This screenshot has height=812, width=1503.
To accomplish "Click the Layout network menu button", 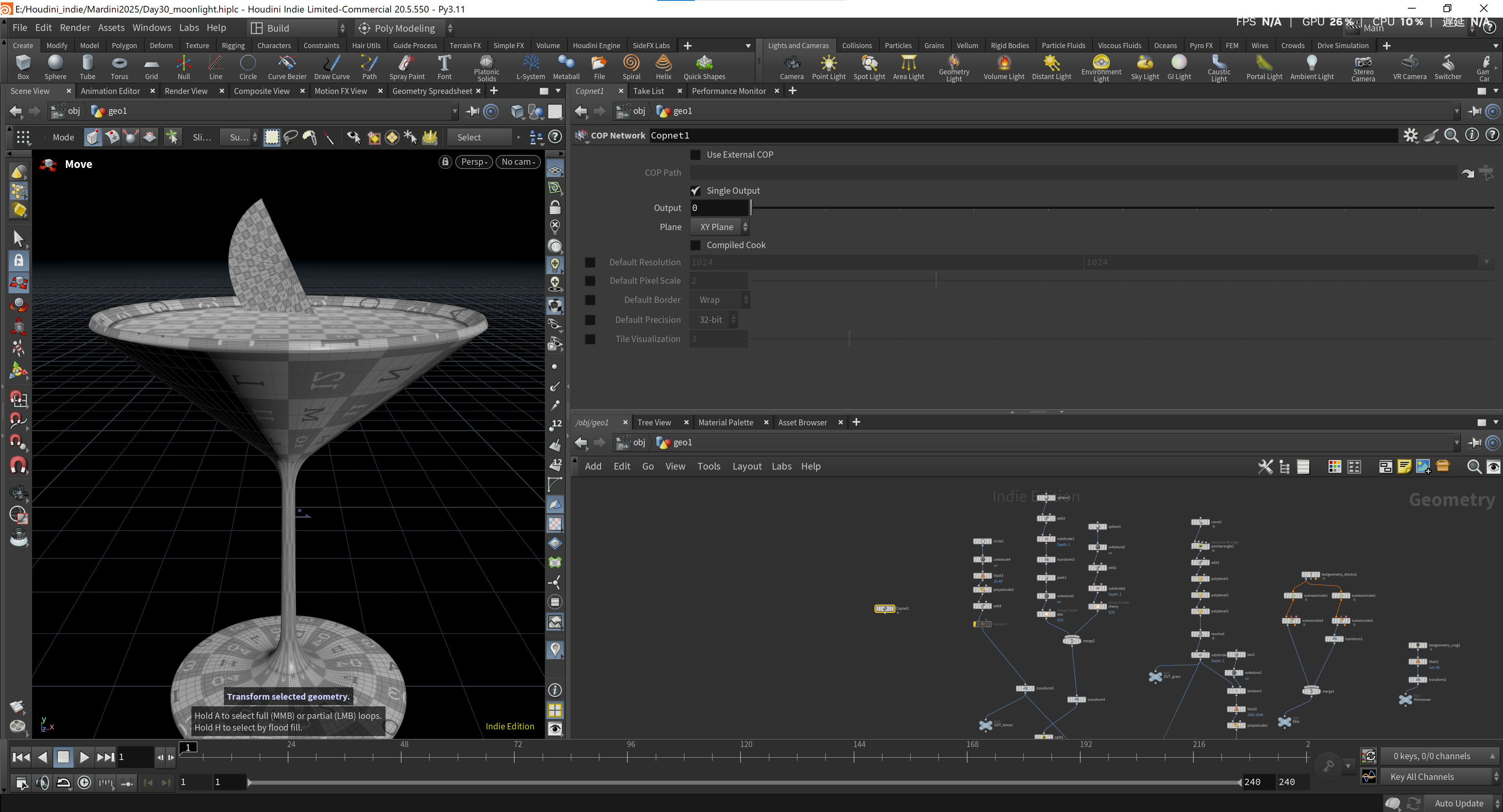I will 747,466.
